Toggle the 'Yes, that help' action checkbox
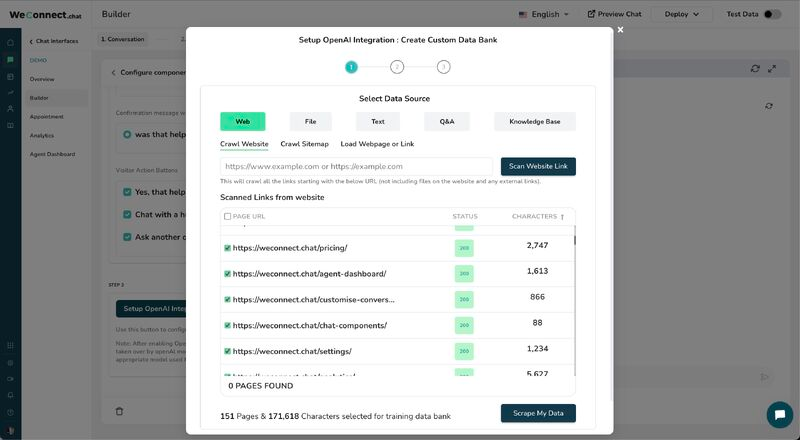This screenshot has height=440, width=800. pos(127,192)
